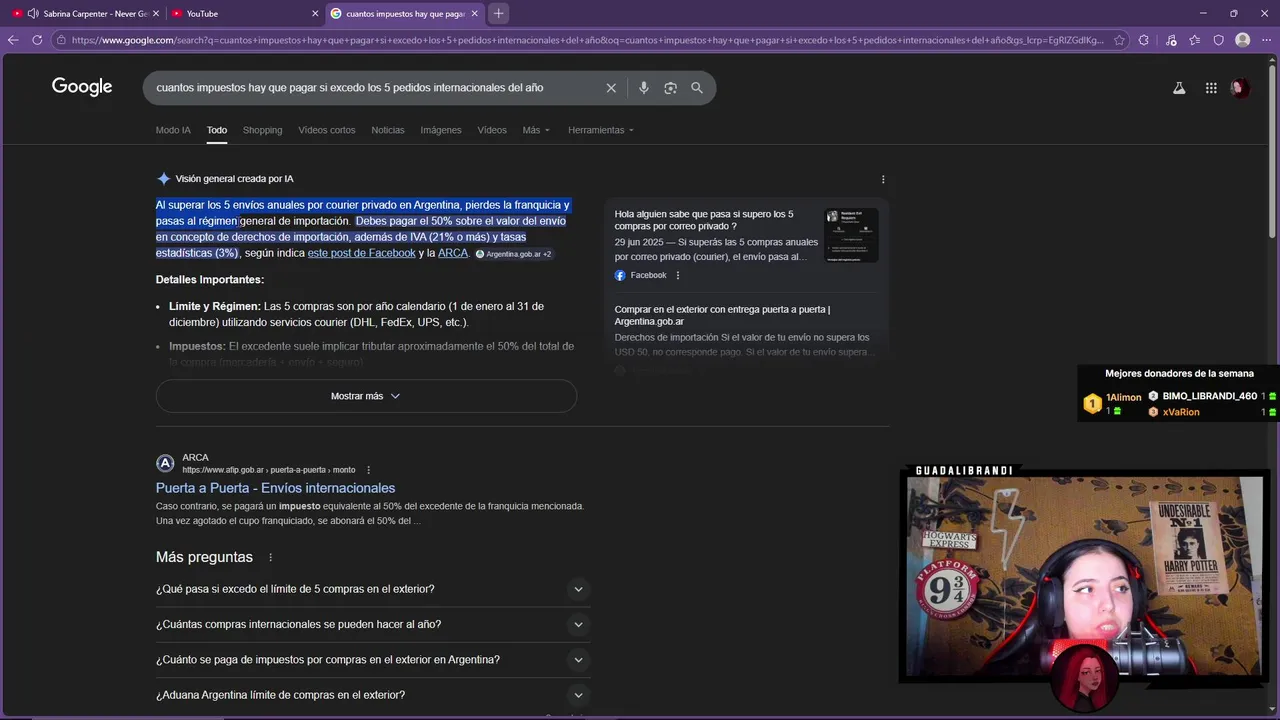Open a new browser tab
The height and width of the screenshot is (720, 1280).
[x=498, y=13]
